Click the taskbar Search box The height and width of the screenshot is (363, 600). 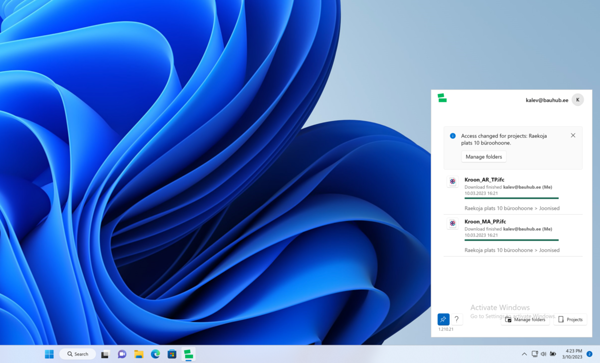[x=78, y=354]
